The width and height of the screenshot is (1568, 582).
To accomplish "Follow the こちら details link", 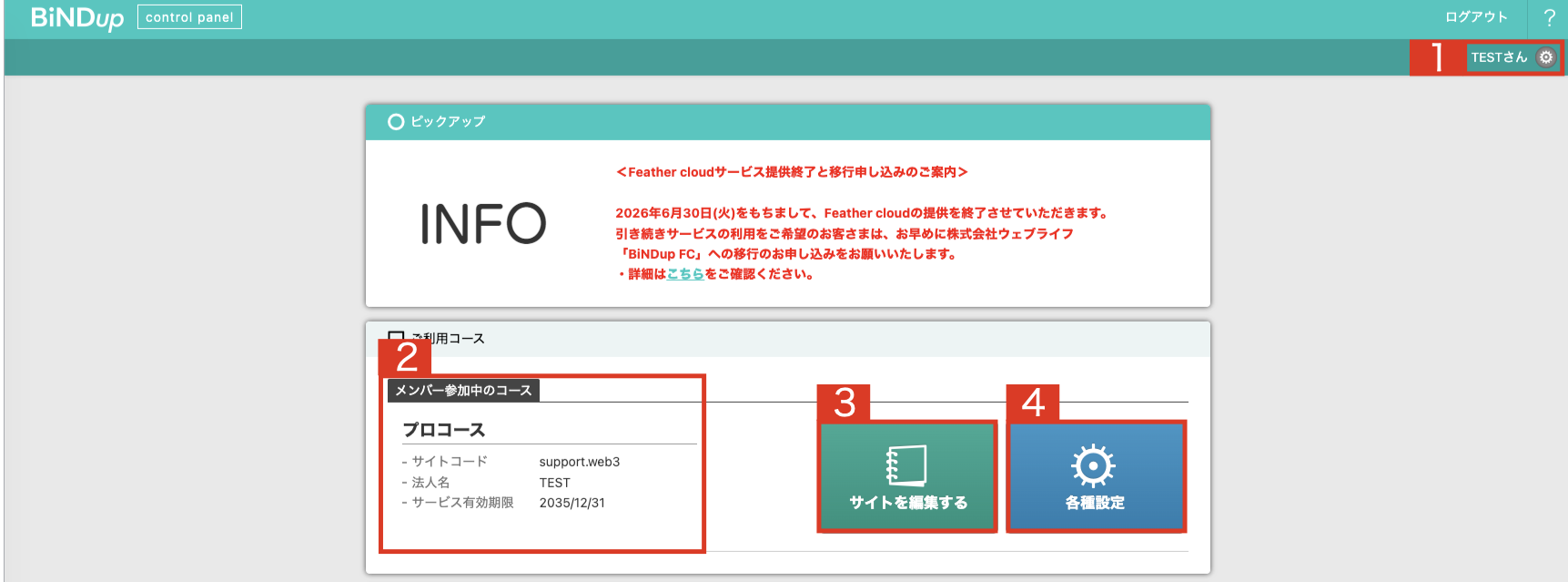I will pyautogui.click(x=685, y=274).
